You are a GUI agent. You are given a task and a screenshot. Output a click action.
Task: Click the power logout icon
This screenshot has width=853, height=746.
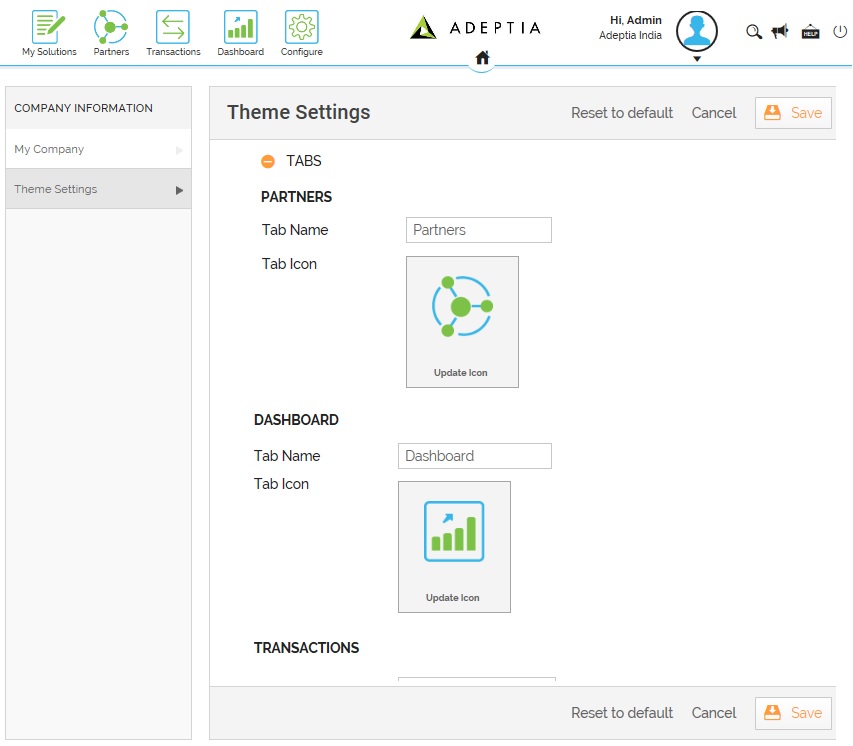coord(840,32)
